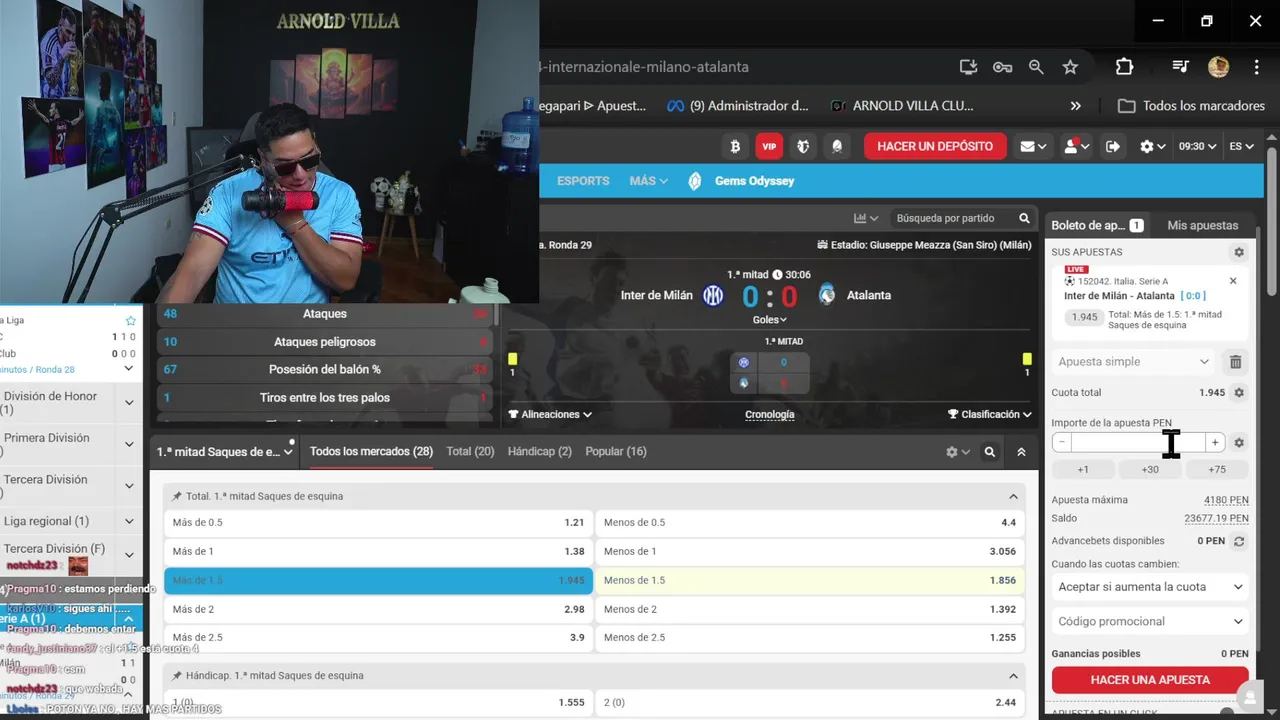Click HACER UNA APUESTA button
The image size is (1280, 720).
(1150, 680)
